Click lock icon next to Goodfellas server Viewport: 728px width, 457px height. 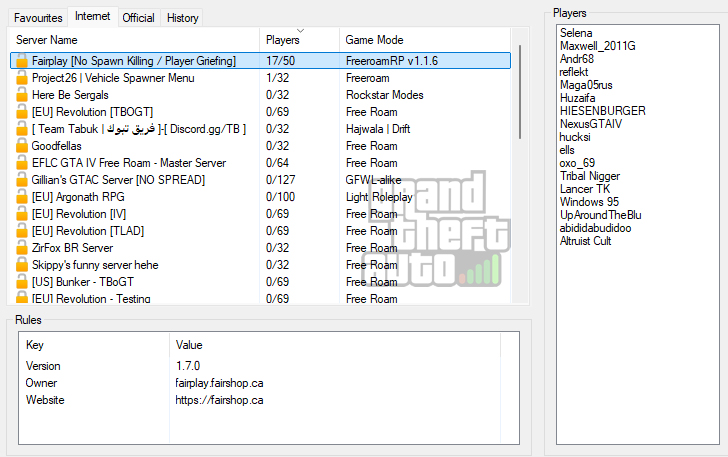(x=22, y=146)
